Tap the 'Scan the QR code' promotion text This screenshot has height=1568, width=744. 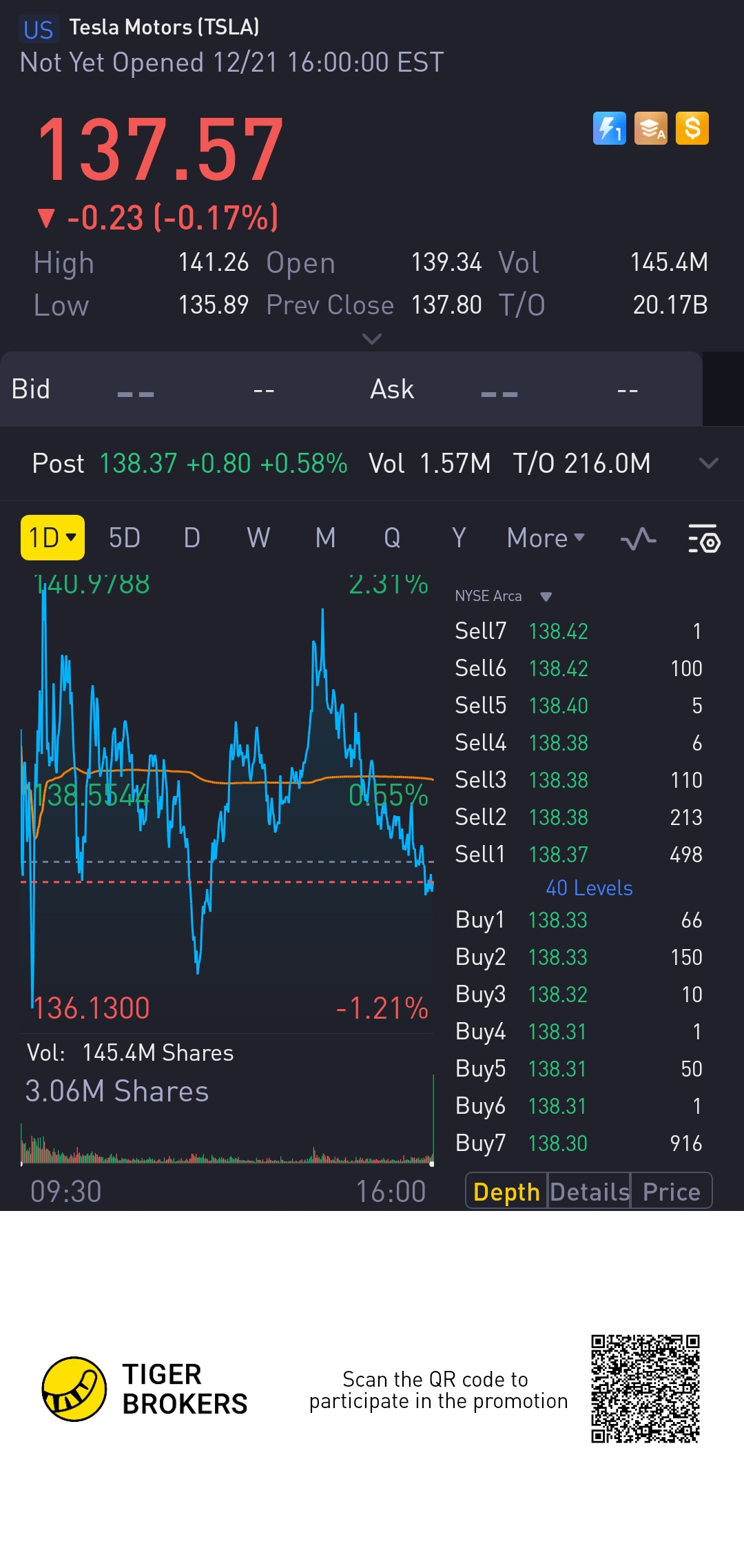438,1390
